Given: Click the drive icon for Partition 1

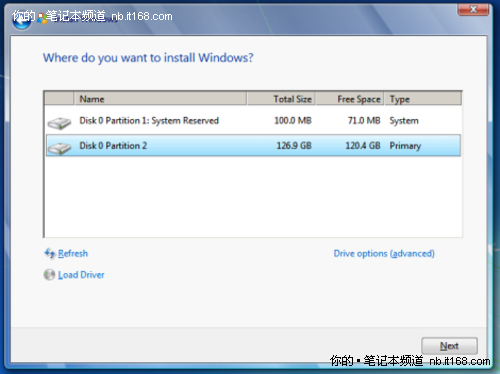Looking at the screenshot, I should click(59, 123).
